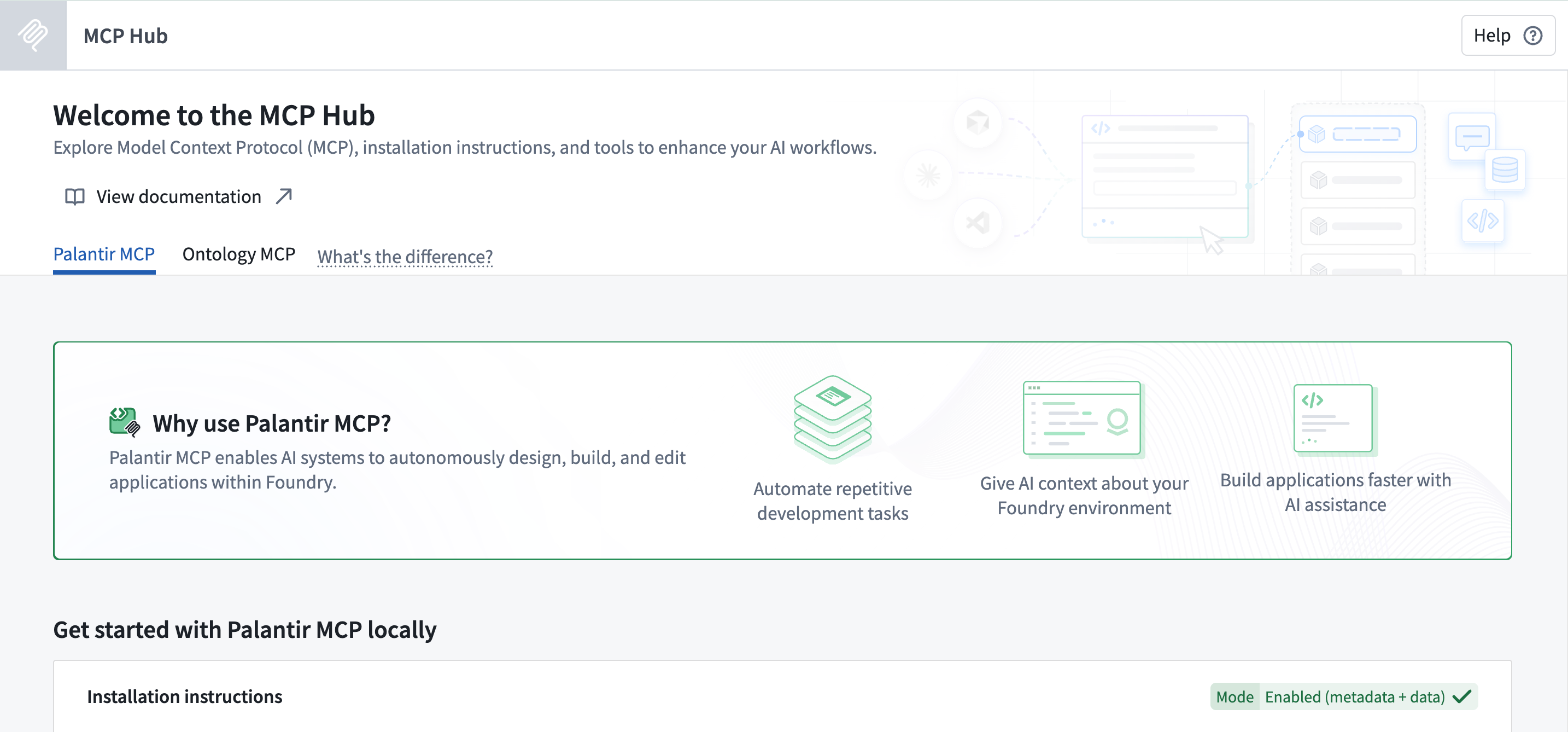The width and height of the screenshot is (1568, 732).
Task: Click the Automate repetitive development tasks text
Action: click(832, 501)
